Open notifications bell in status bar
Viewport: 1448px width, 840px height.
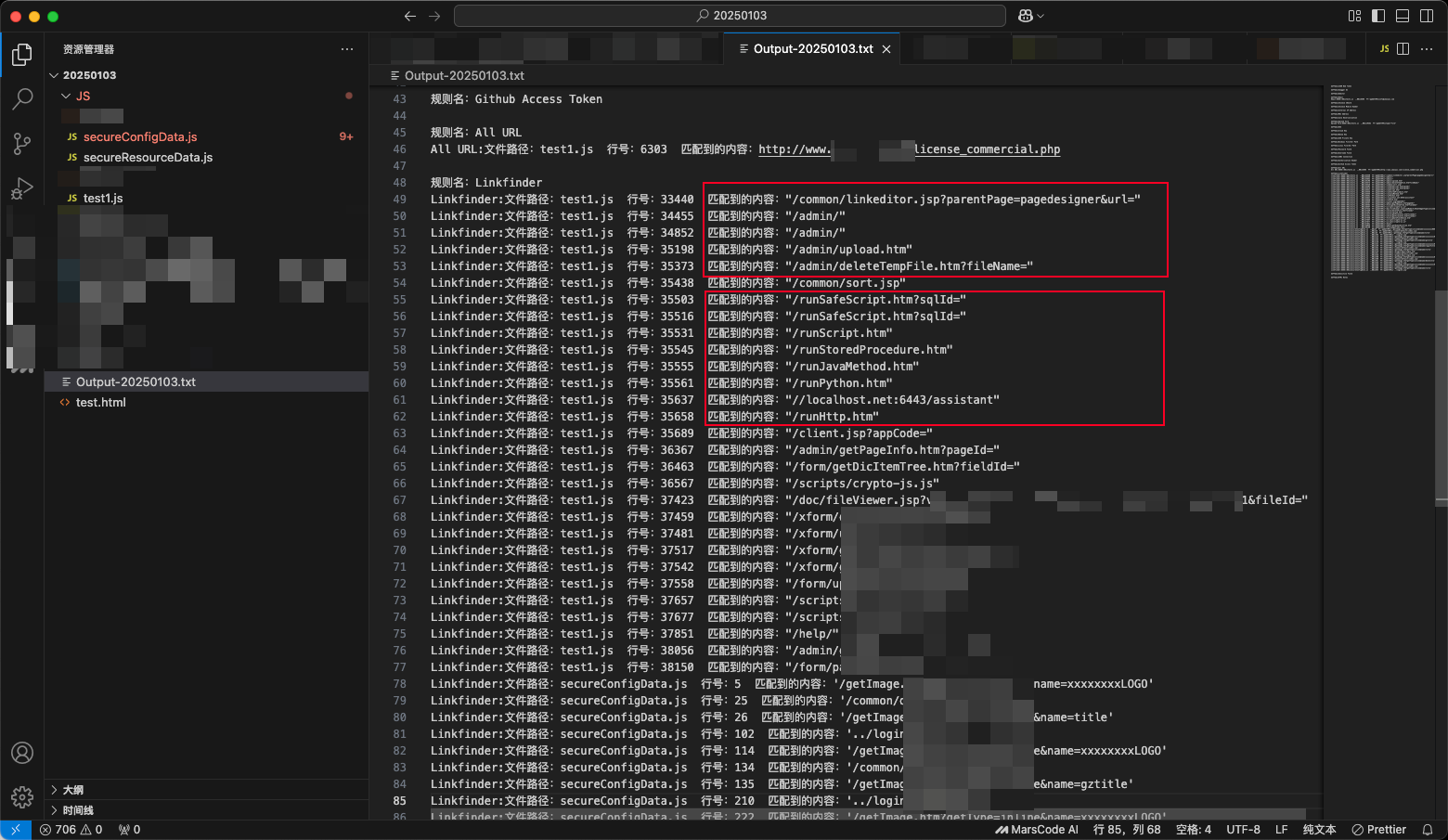point(1428,830)
